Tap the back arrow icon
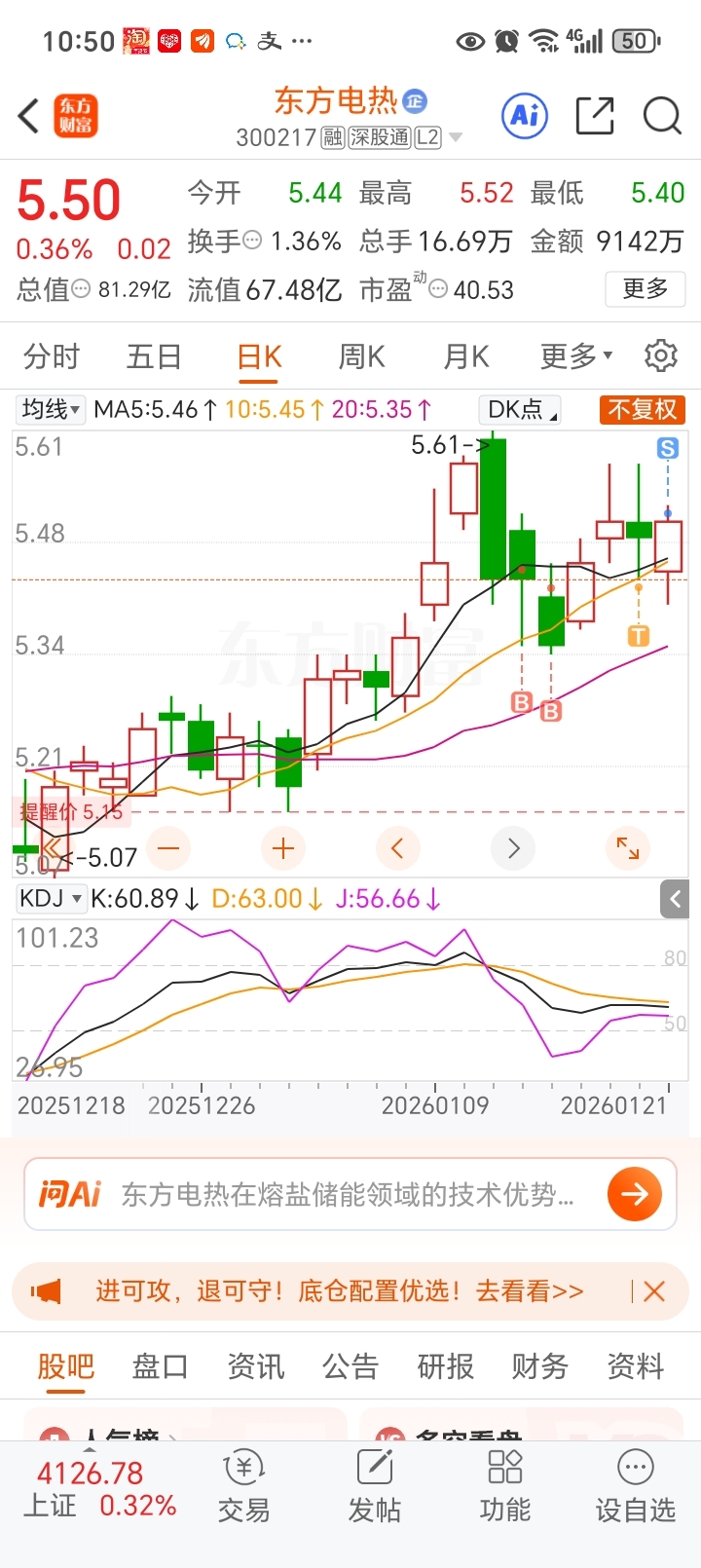 click(28, 116)
